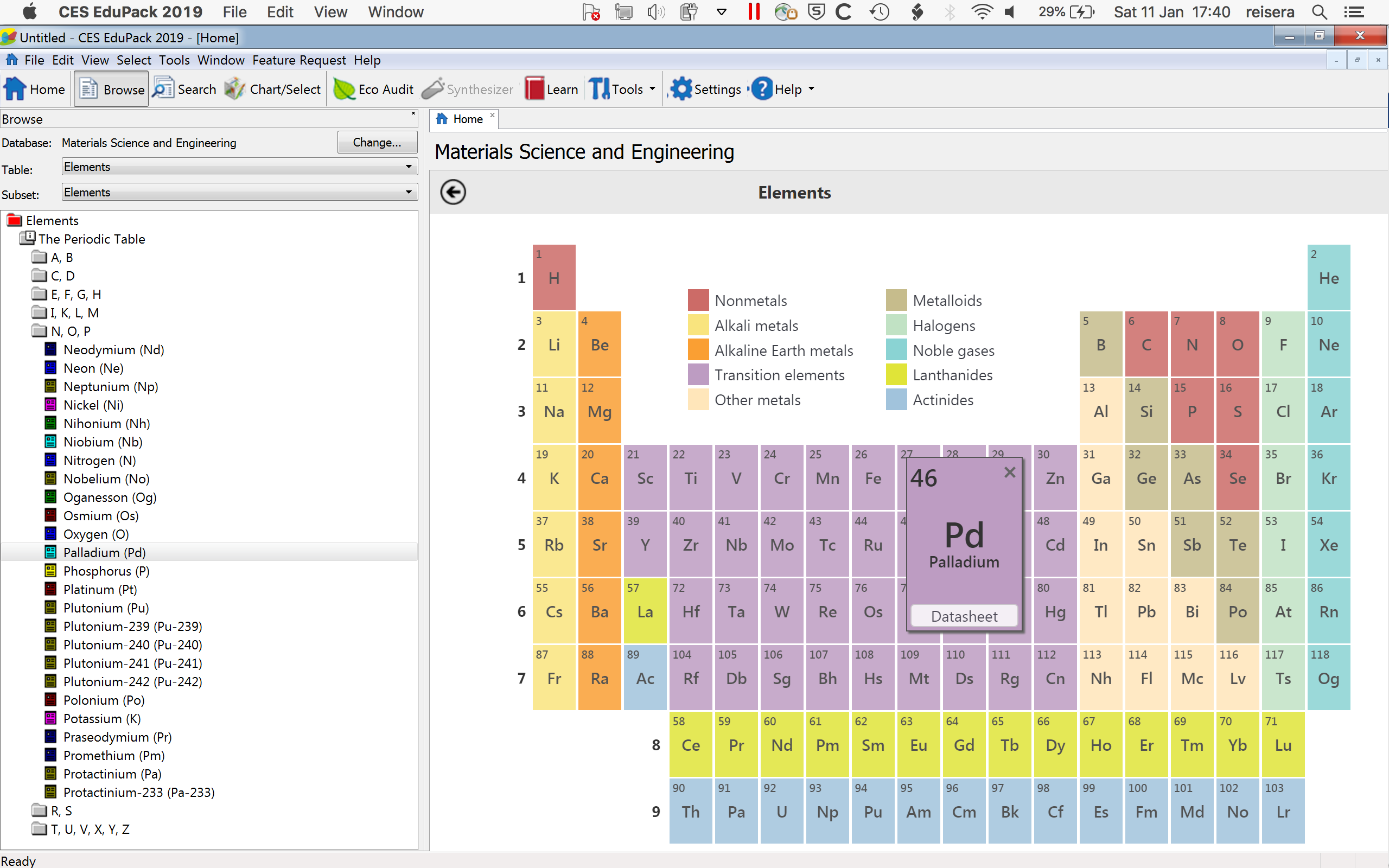Switch to the Home tab

[463, 119]
